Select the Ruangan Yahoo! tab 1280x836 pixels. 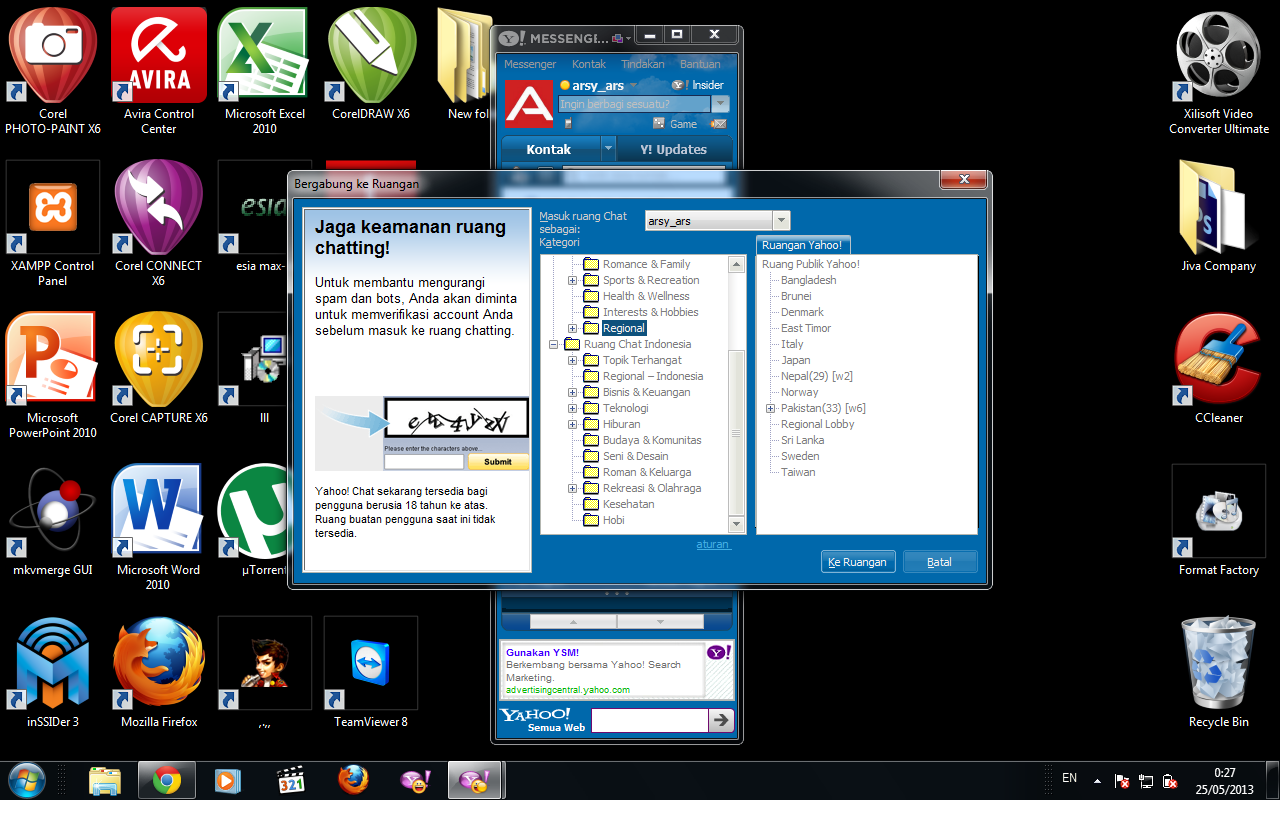point(802,245)
